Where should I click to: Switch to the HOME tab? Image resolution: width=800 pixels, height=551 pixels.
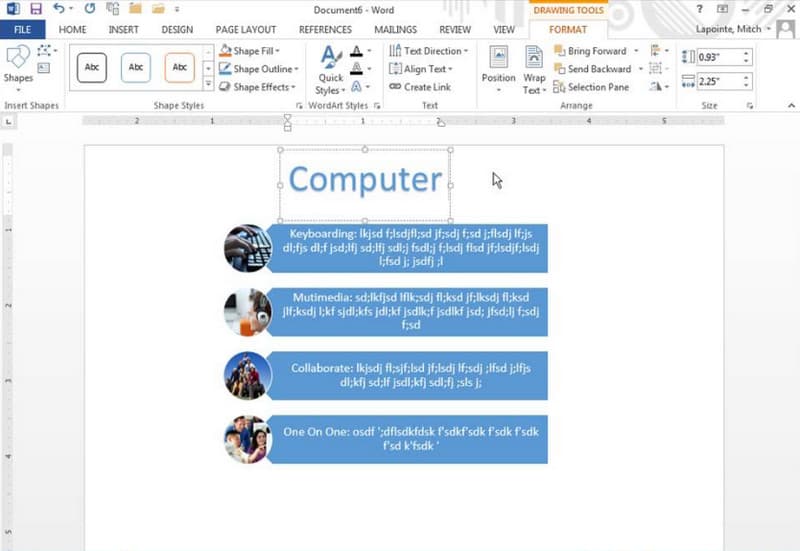pyautogui.click(x=72, y=30)
